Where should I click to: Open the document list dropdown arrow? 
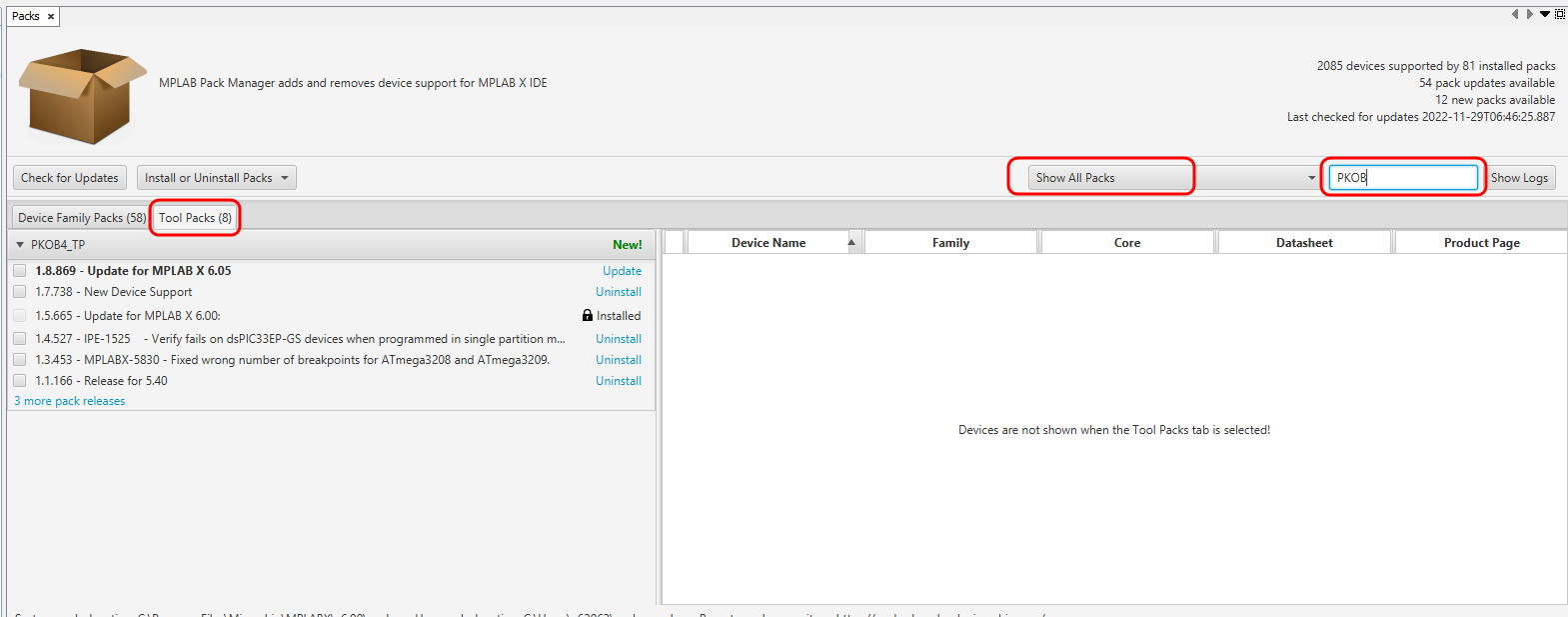[x=1545, y=14]
